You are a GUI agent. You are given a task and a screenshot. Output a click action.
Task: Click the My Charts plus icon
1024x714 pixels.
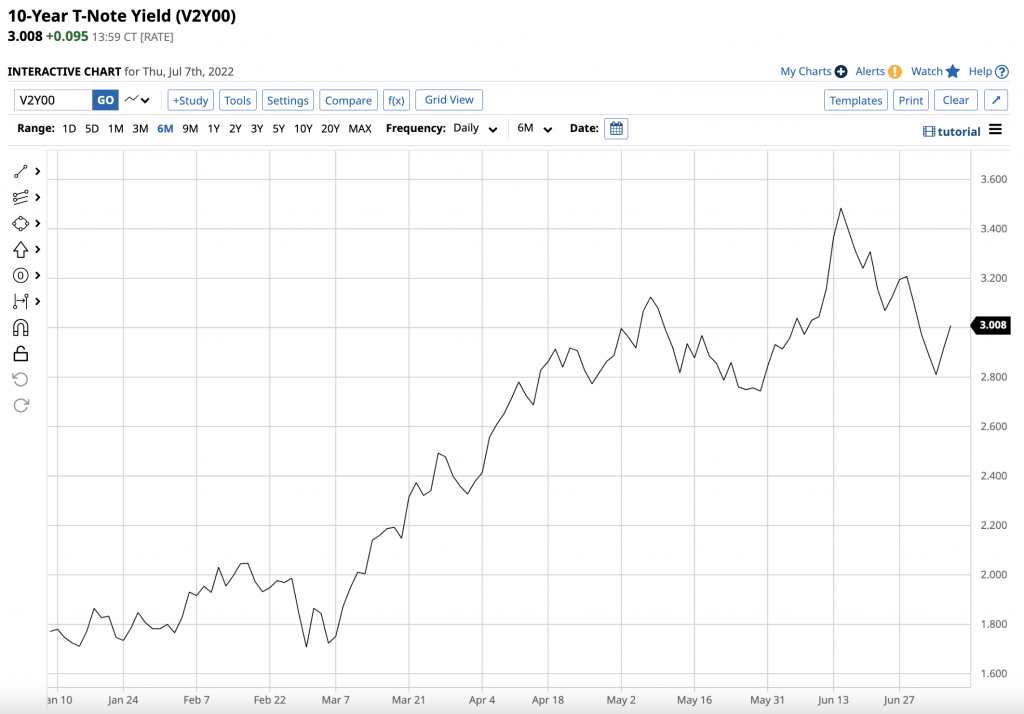pos(841,72)
